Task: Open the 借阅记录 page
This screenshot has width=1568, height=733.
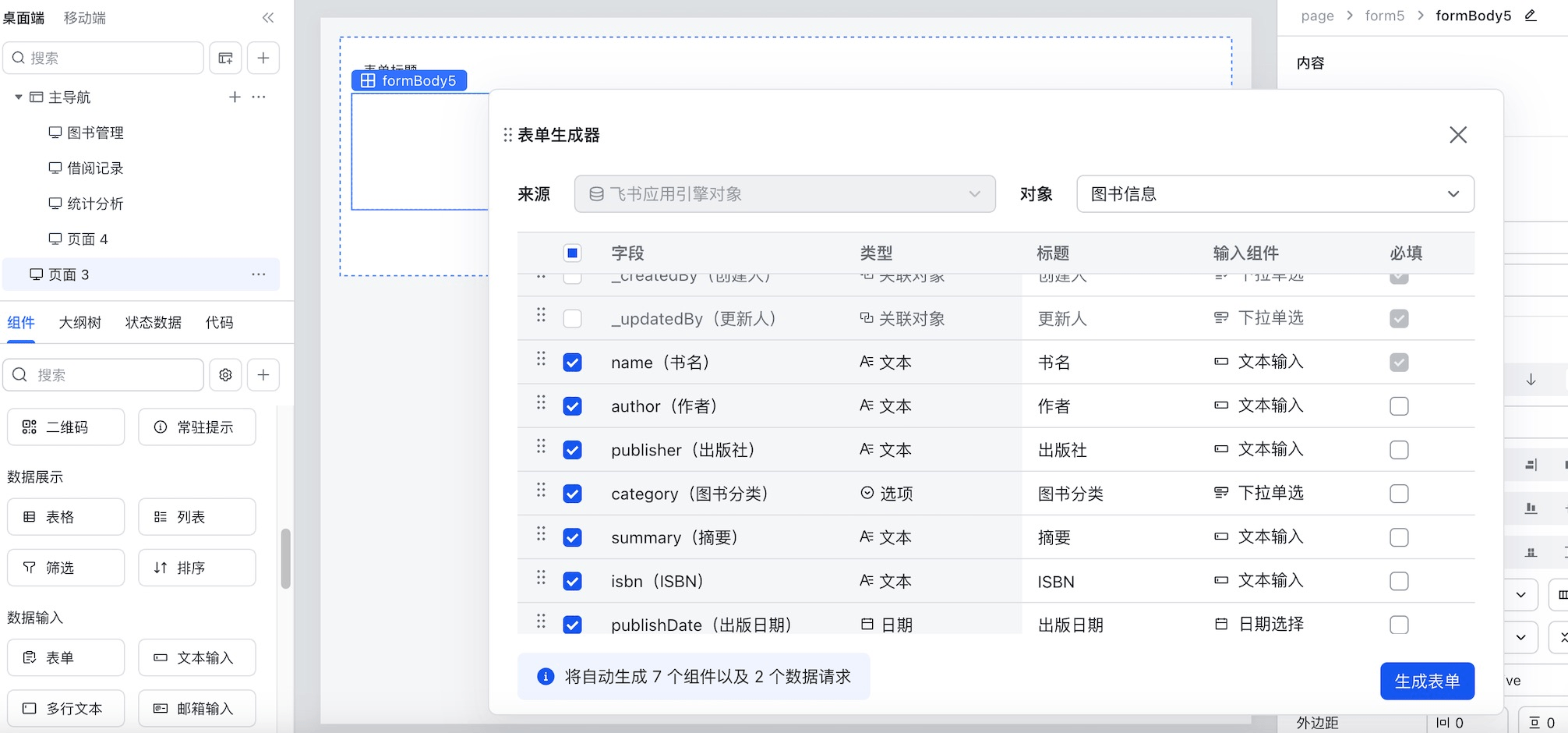Action: (95, 168)
